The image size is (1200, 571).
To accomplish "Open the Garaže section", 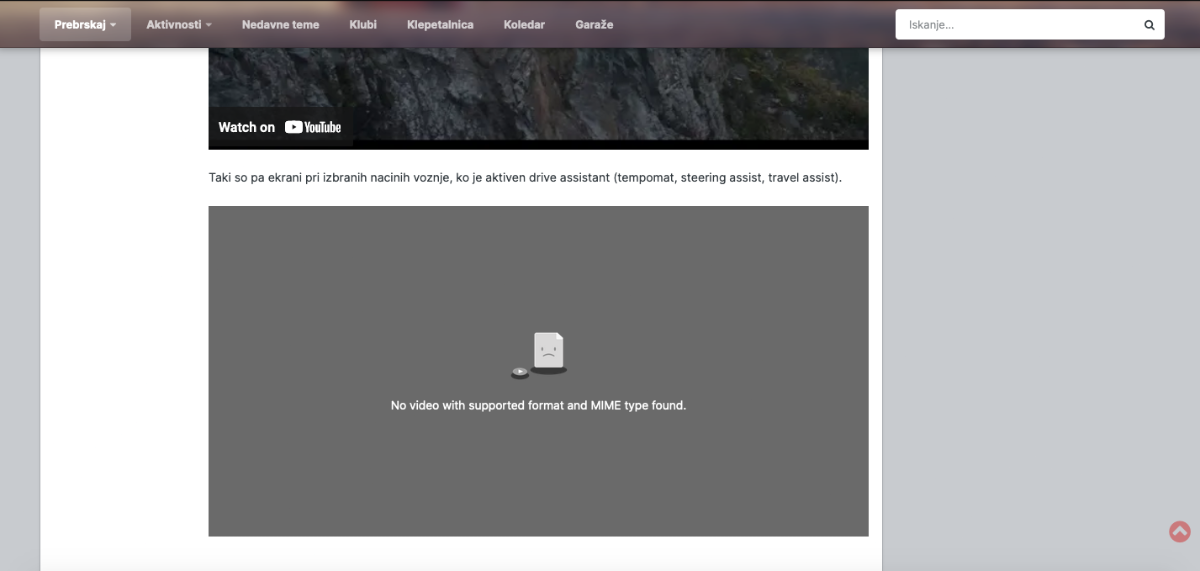I will click(x=594, y=24).
